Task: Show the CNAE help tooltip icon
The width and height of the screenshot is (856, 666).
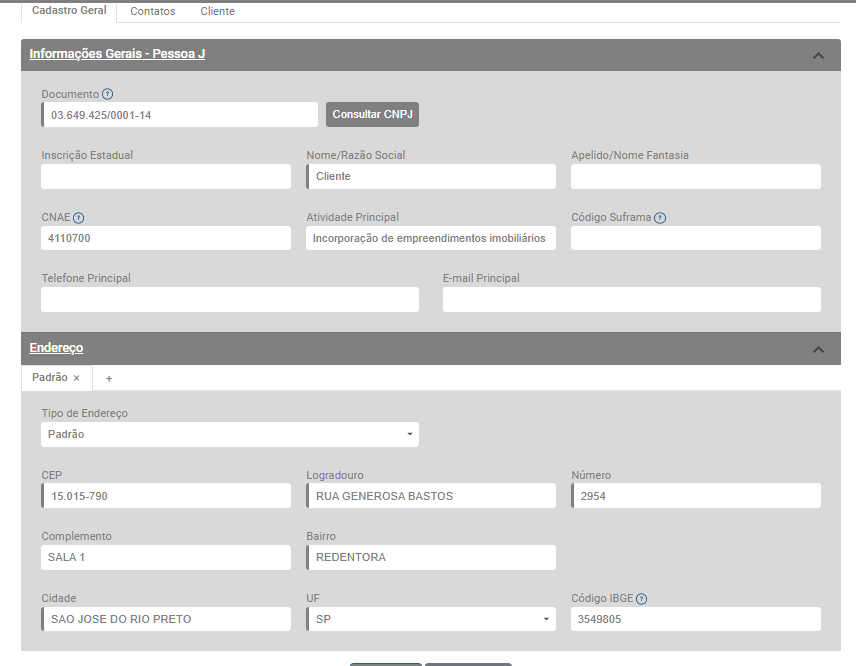Action: coord(79,218)
